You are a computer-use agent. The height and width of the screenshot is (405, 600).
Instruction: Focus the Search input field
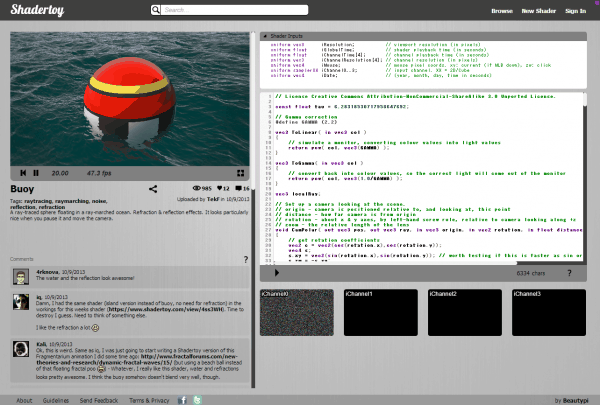pos(234,10)
